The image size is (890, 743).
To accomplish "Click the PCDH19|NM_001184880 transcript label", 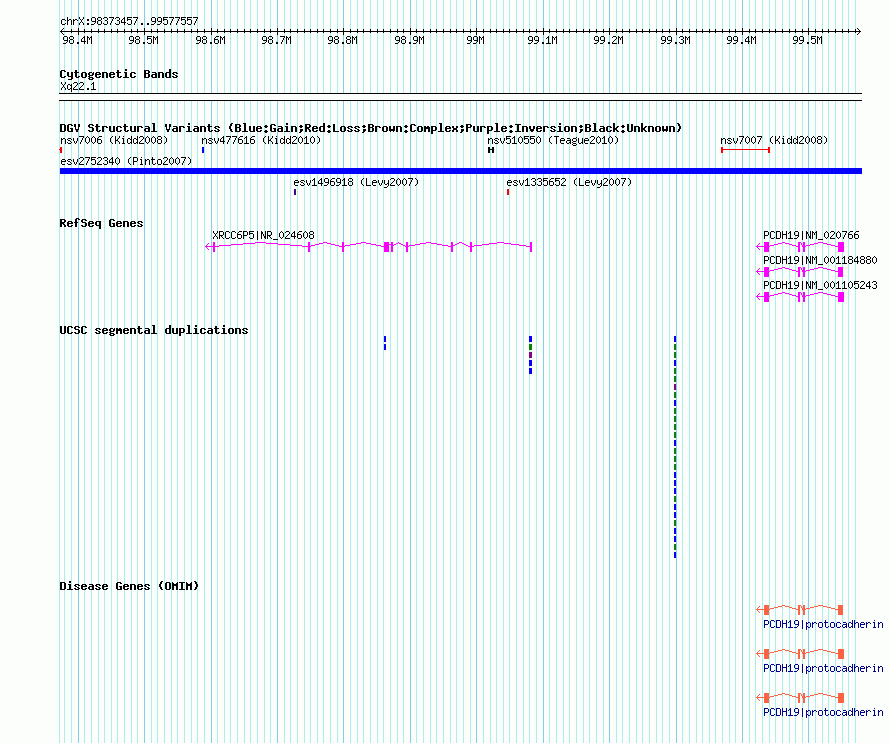I will coord(820,260).
